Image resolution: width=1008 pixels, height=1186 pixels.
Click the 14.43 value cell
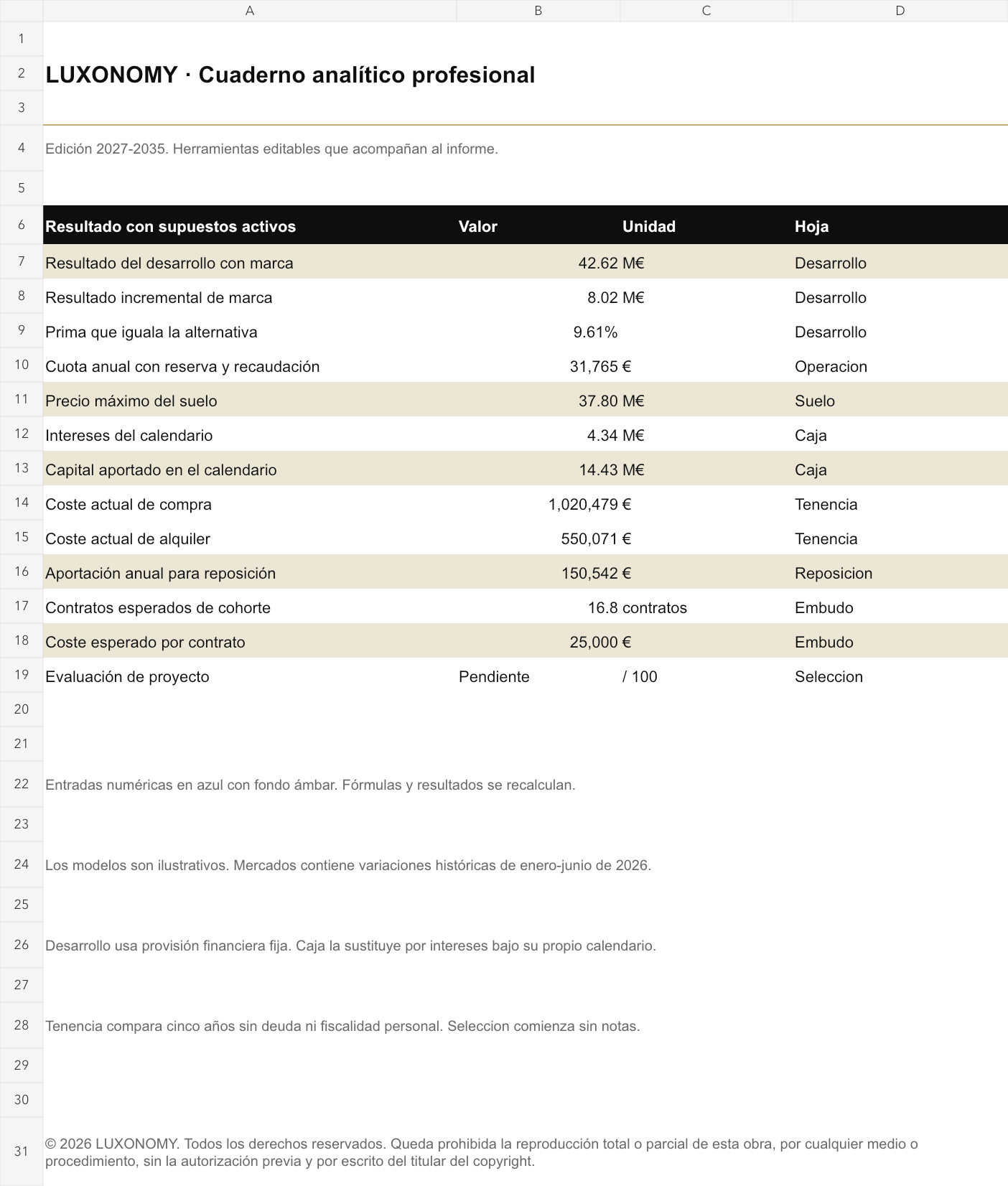(538, 470)
